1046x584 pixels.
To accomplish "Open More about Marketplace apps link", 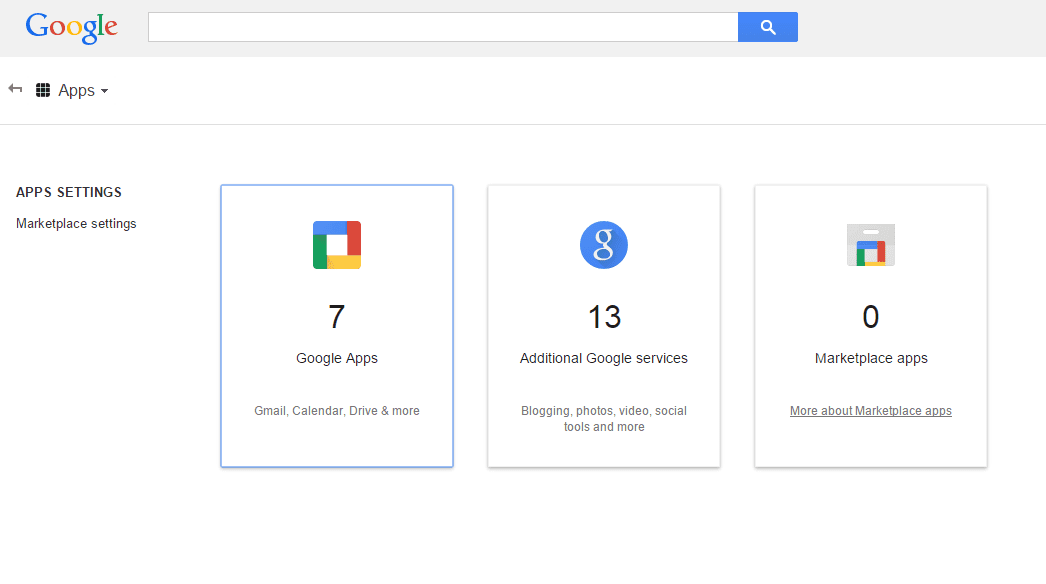I will click(x=871, y=411).
